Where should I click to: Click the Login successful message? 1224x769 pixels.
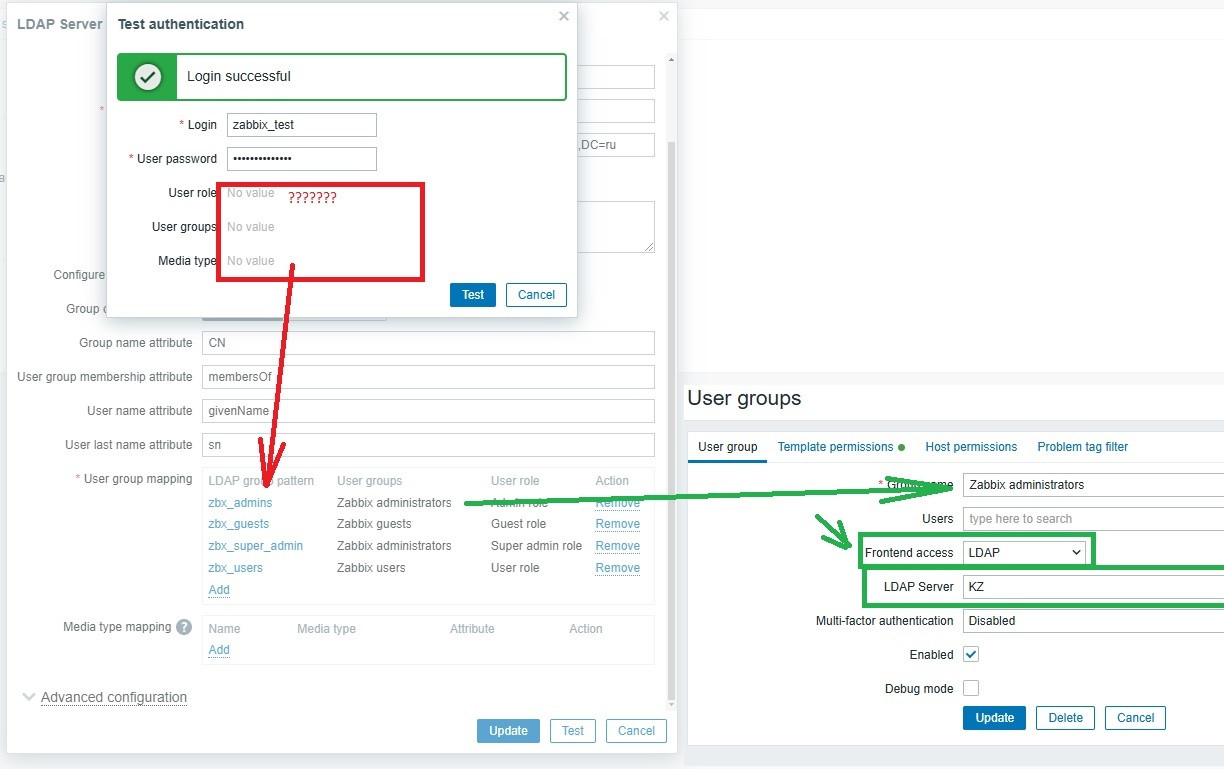[x=342, y=77]
